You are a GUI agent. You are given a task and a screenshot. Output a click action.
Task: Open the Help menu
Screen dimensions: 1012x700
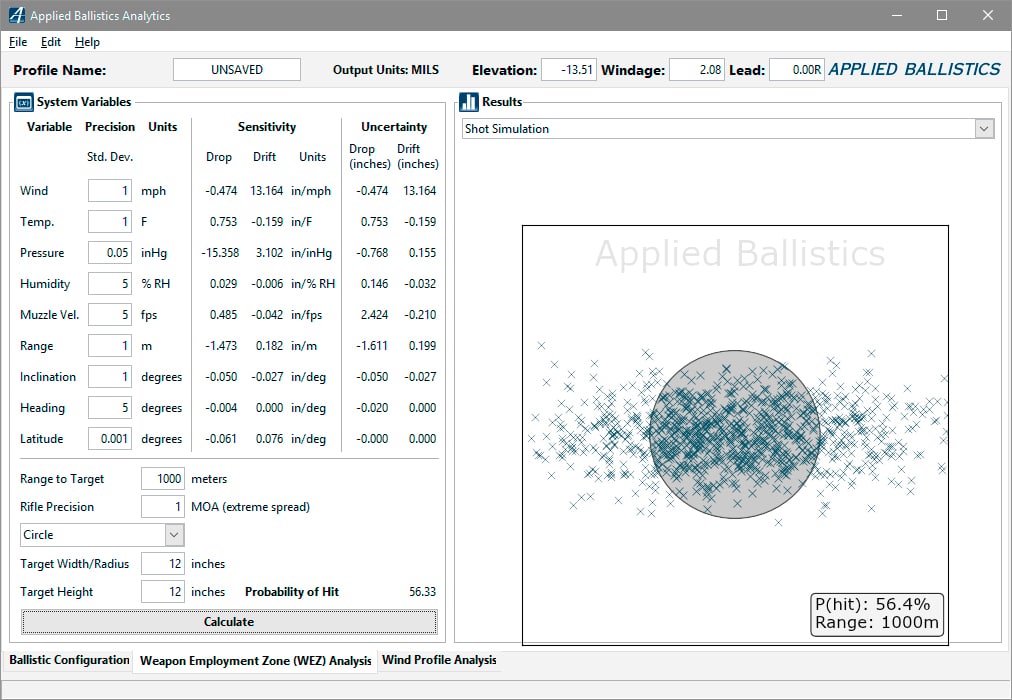(x=87, y=42)
